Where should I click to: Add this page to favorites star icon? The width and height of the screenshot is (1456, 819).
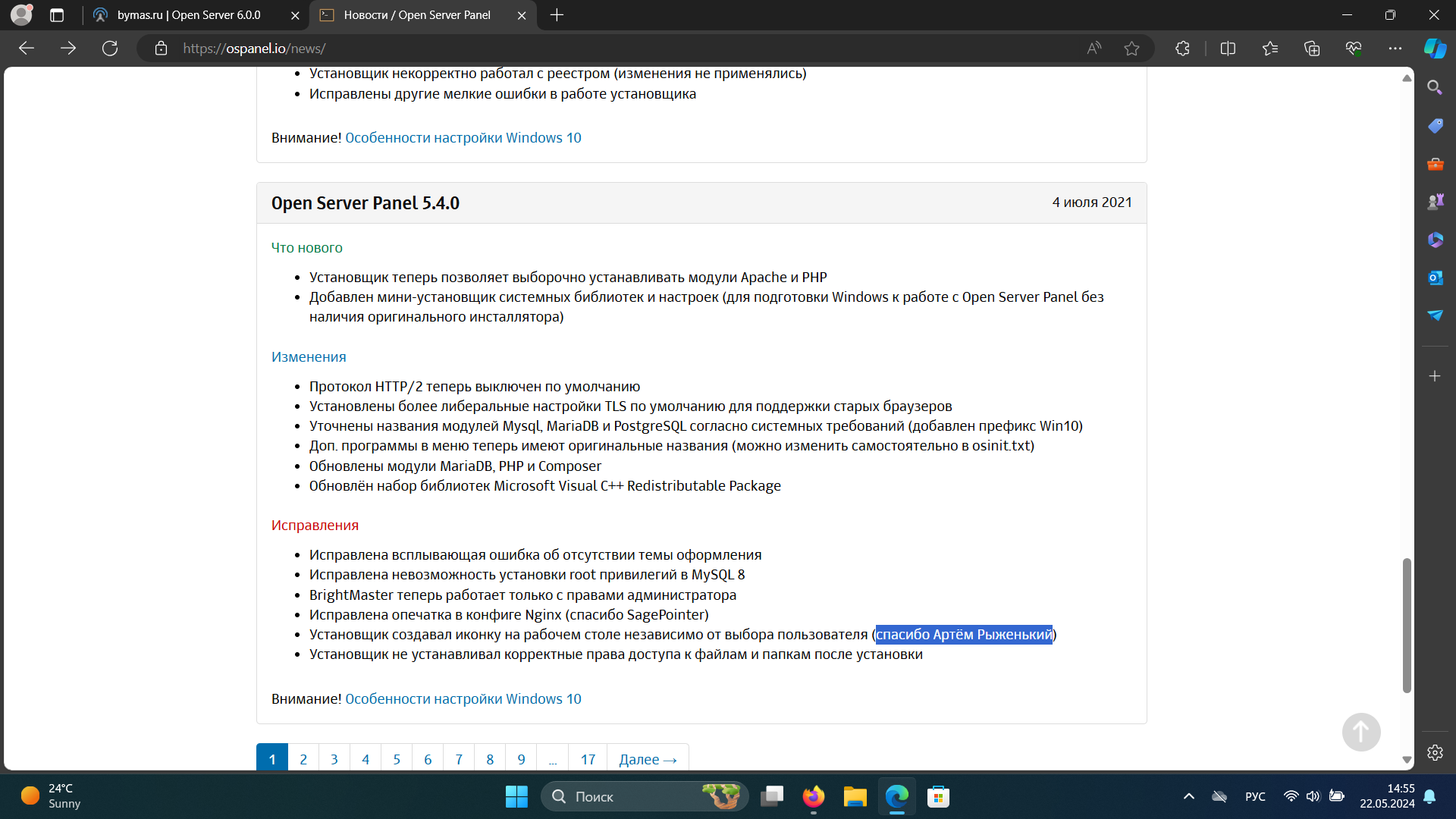[1131, 49]
